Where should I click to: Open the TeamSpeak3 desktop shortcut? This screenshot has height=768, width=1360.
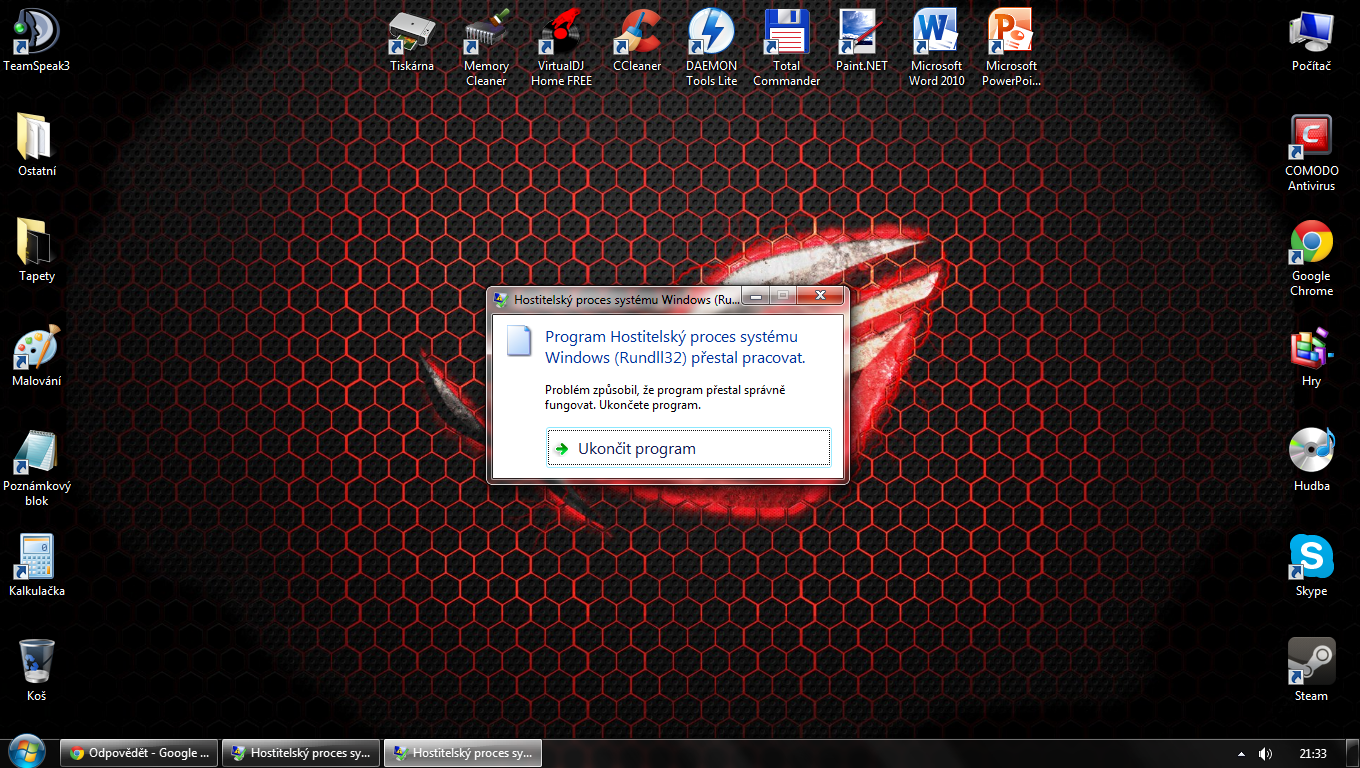point(37,40)
